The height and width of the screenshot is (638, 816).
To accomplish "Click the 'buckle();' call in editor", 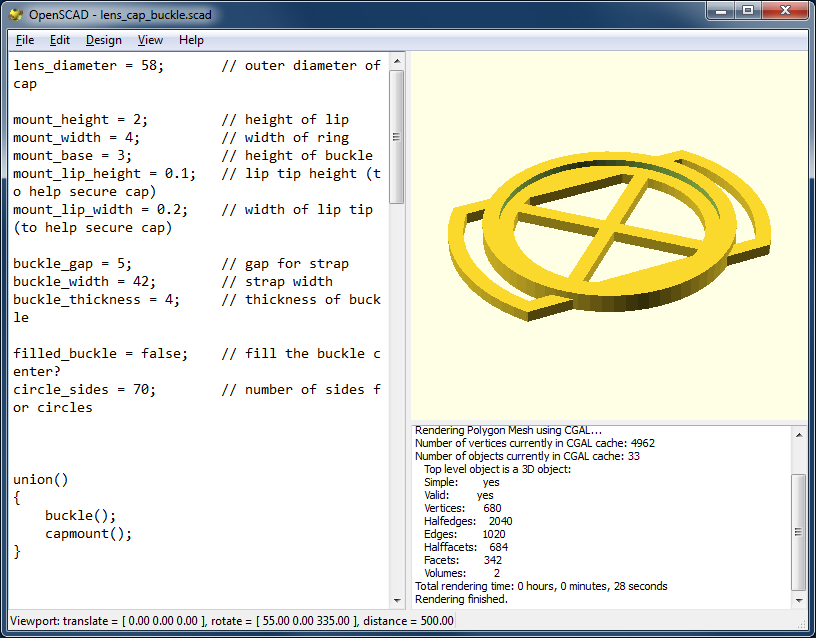I will click(x=81, y=516).
